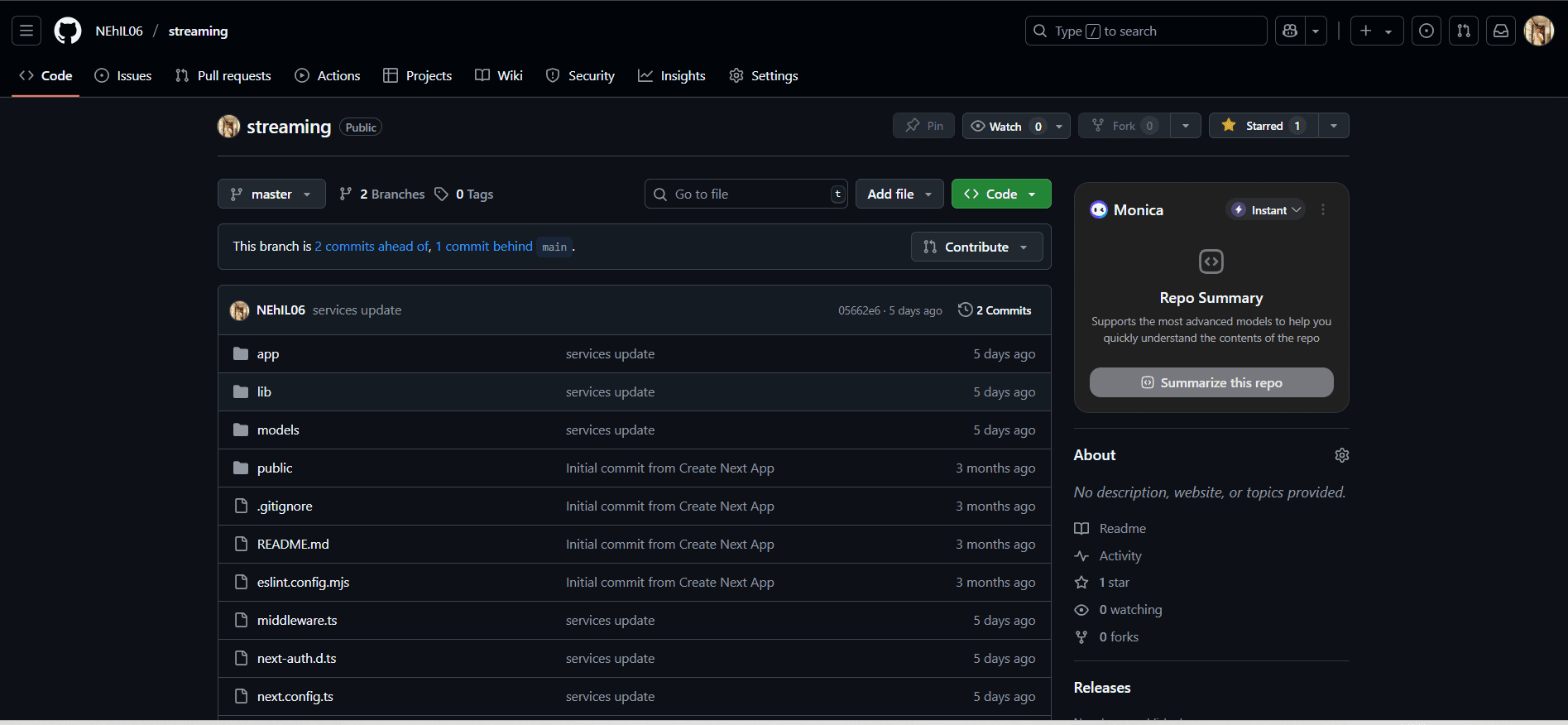Open the commit history clock icon
The width and height of the screenshot is (1568, 725).
[x=965, y=310]
